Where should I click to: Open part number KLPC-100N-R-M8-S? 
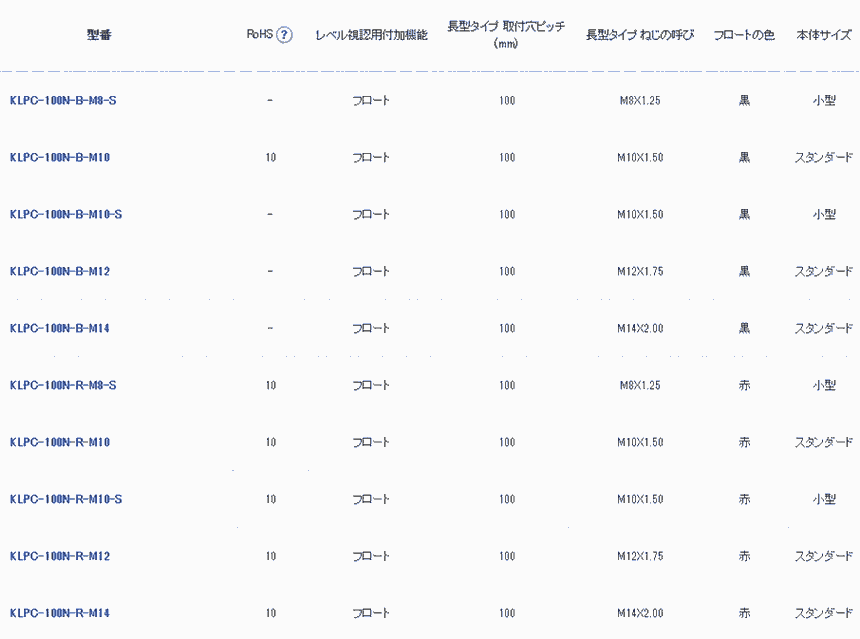coord(63,386)
